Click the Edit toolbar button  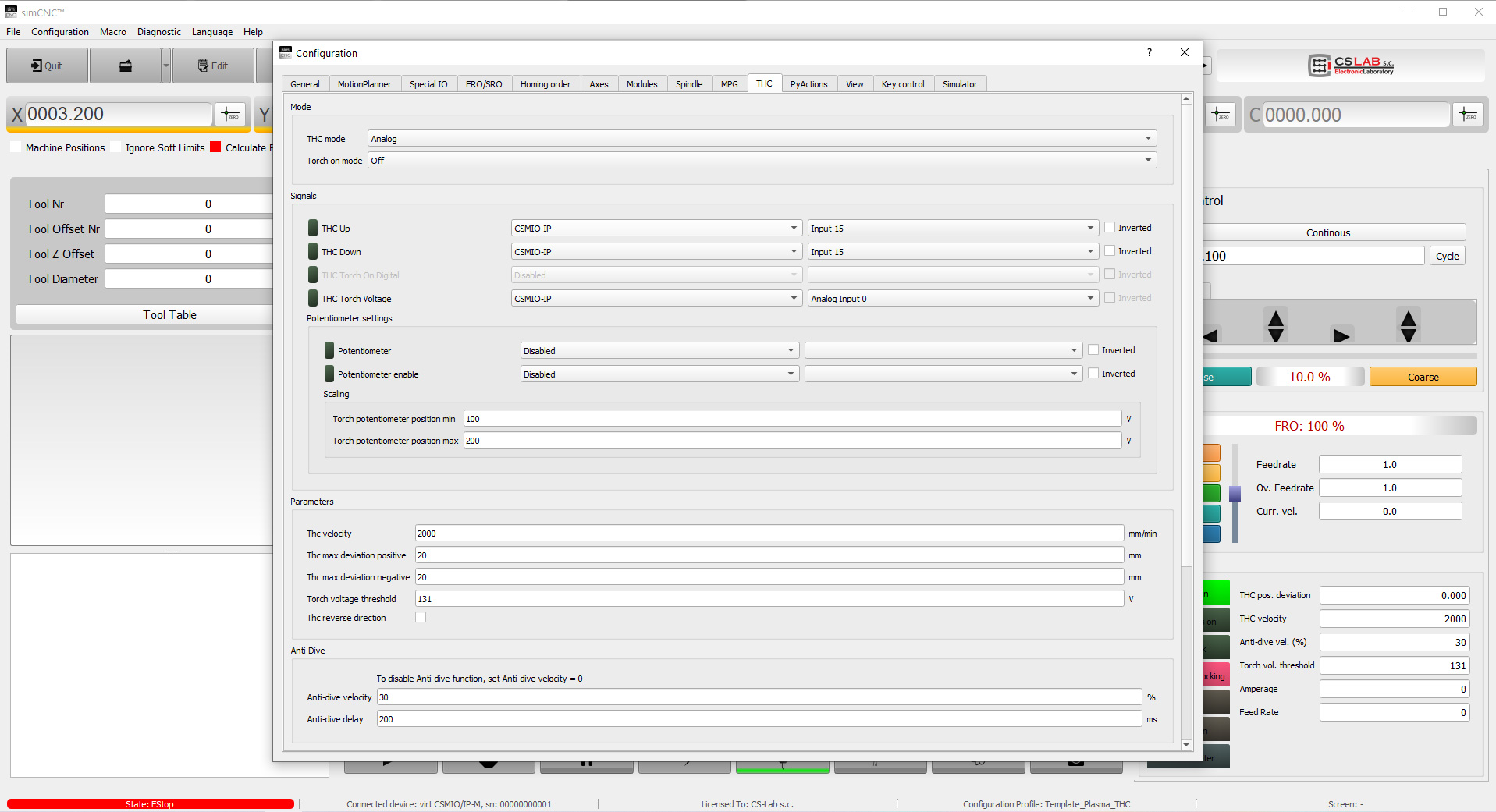click(x=213, y=66)
